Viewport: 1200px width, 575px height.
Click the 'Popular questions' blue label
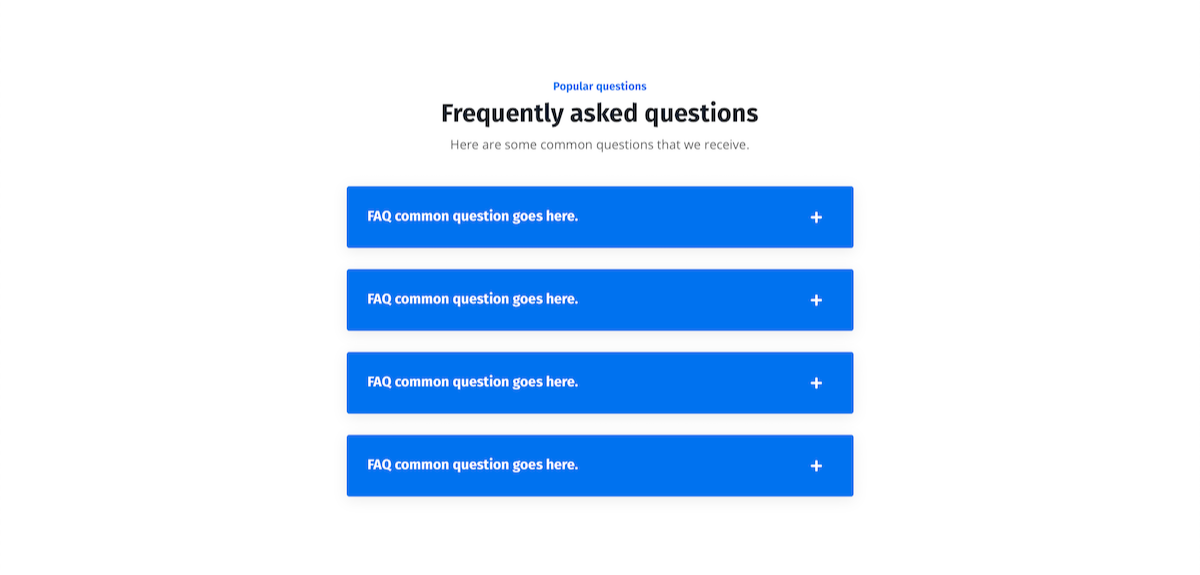pyautogui.click(x=599, y=87)
